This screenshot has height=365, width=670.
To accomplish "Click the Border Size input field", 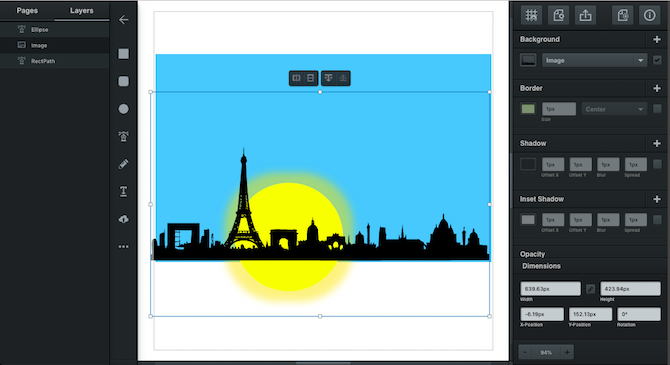I will (x=559, y=109).
